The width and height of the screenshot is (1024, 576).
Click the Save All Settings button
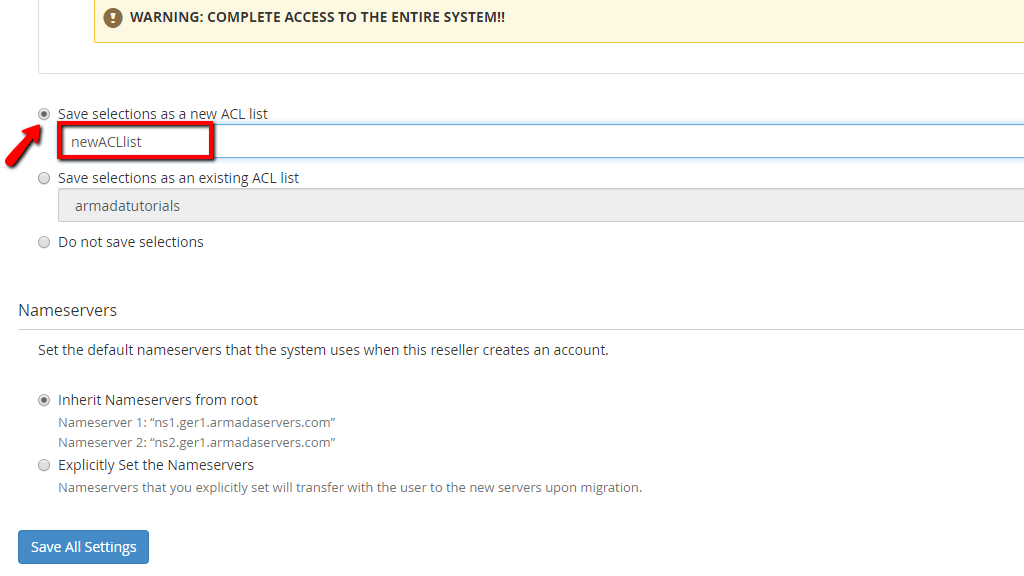(84, 547)
